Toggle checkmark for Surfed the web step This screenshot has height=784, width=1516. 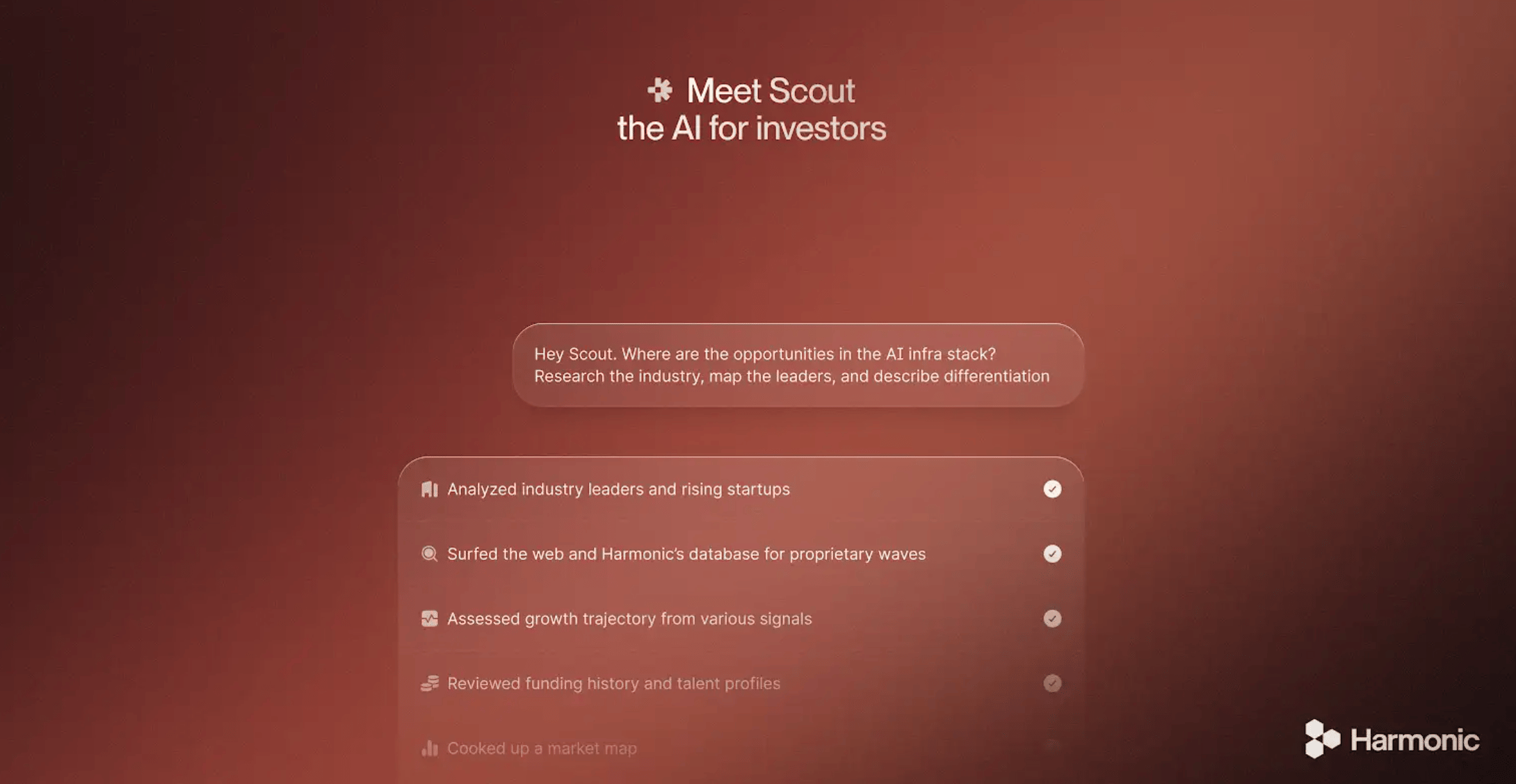pyautogui.click(x=1052, y=554)
